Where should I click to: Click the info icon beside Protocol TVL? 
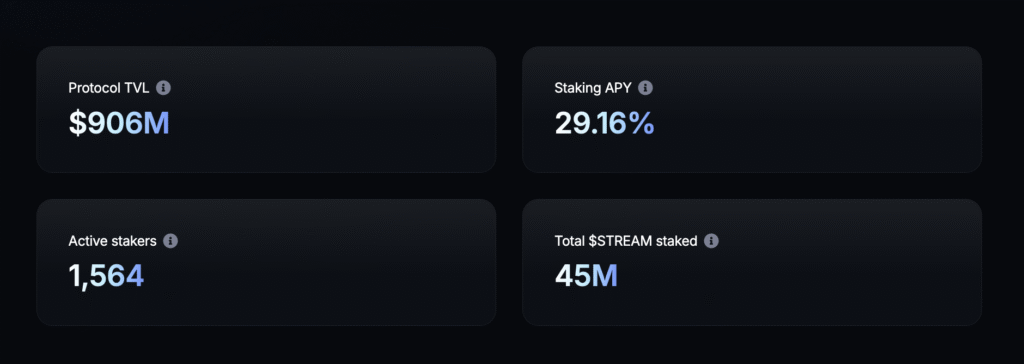163,88
